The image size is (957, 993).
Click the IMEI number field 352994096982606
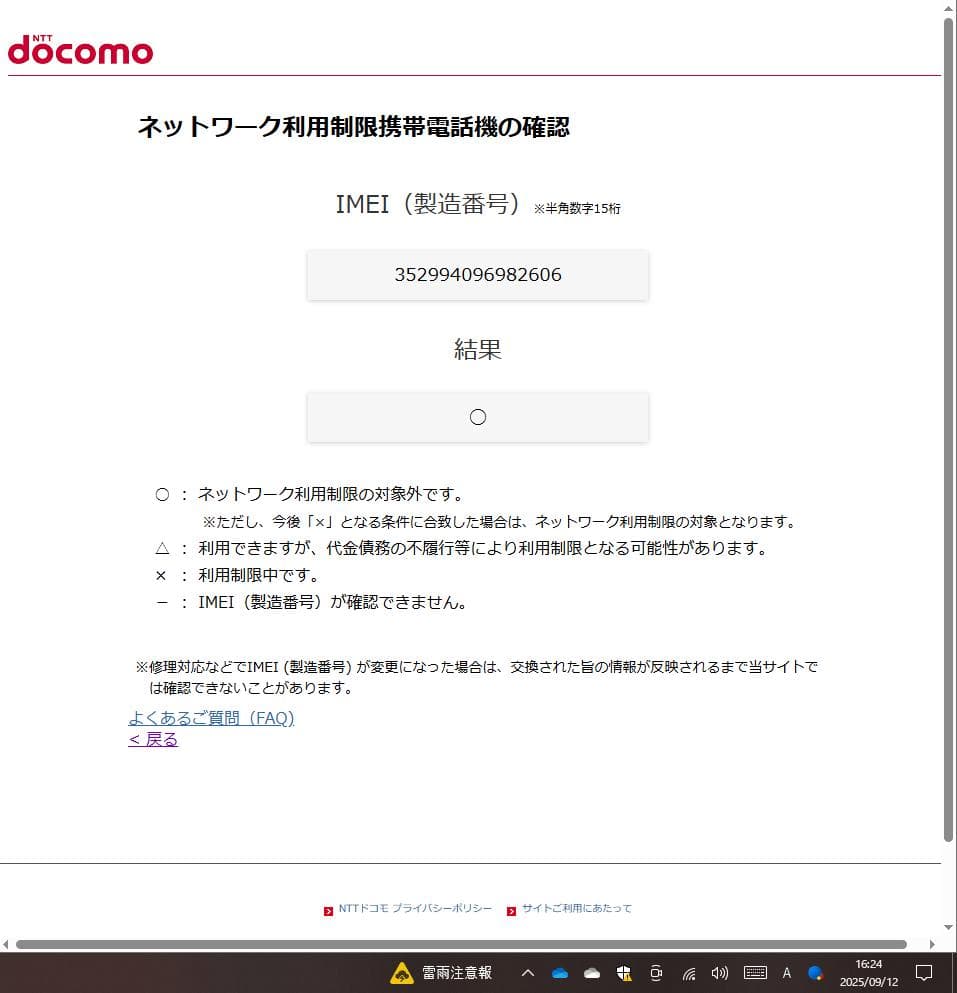[x=477, y=275]
